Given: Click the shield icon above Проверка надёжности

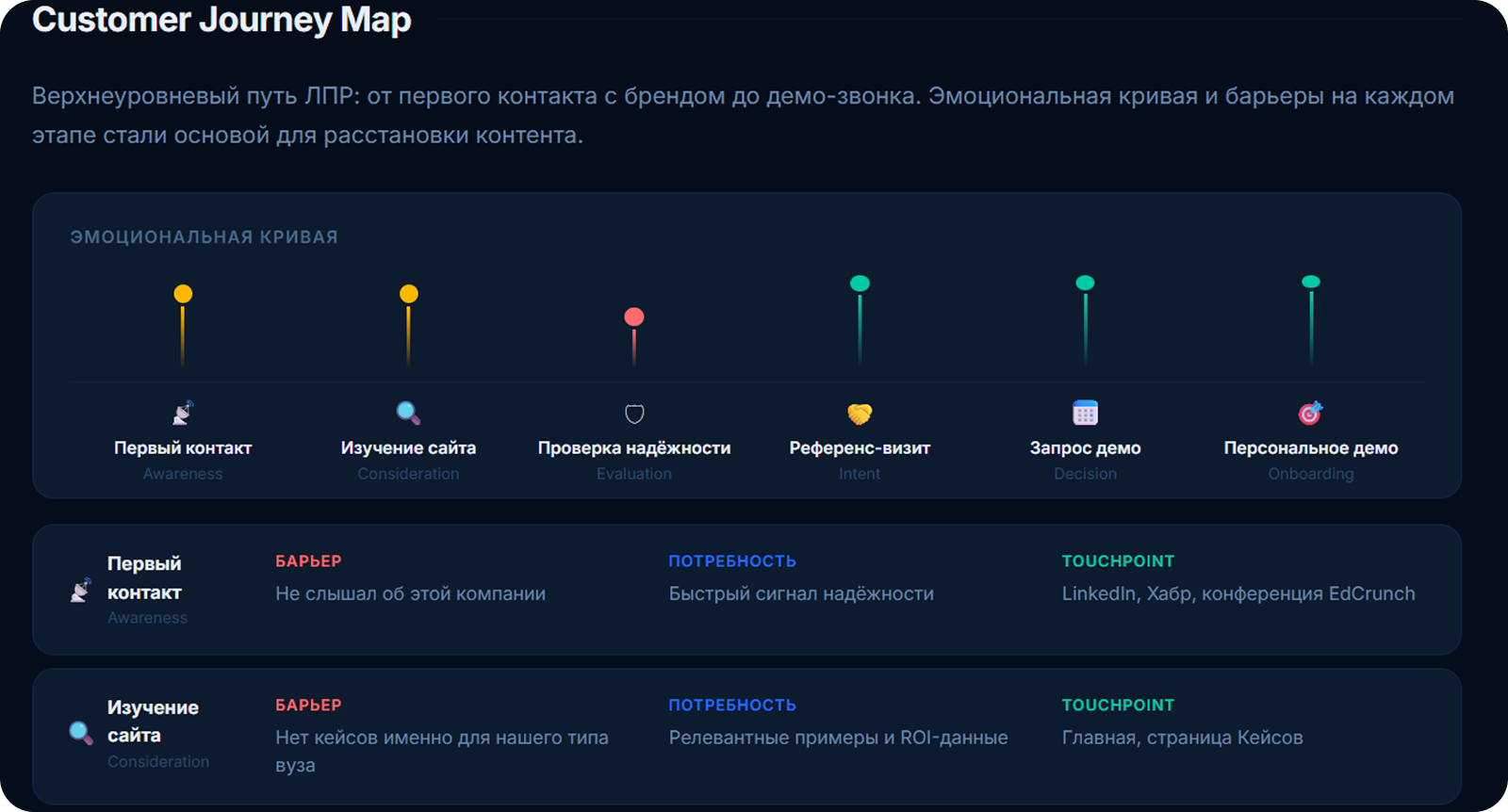Looking at the screenshot, I should 634,414.
